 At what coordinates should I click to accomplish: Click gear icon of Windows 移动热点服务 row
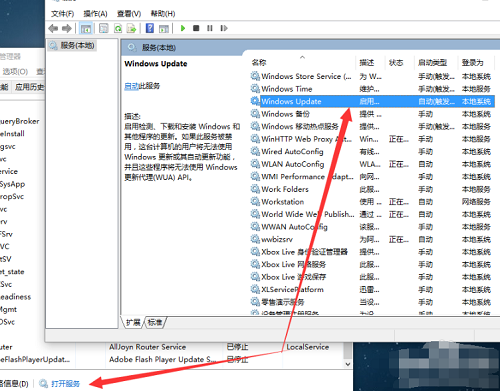(x=255, y=126)
